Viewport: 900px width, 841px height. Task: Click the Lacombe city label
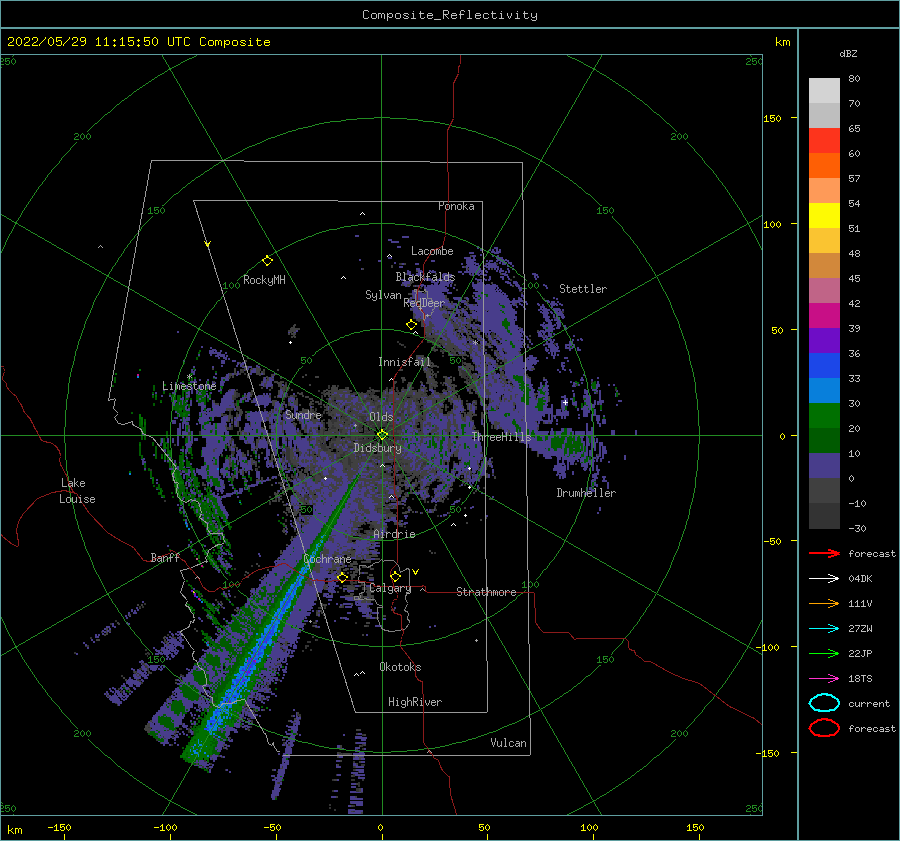tap(432, 251)
